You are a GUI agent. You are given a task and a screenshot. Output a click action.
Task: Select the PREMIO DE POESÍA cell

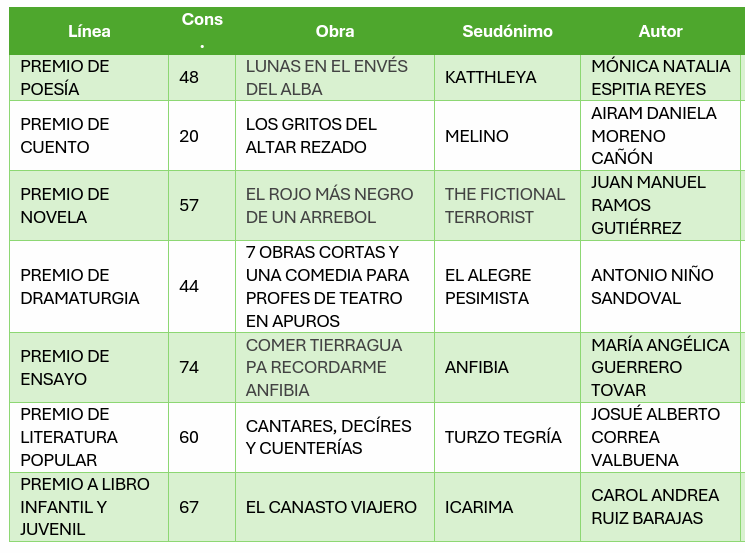(65, 77)
